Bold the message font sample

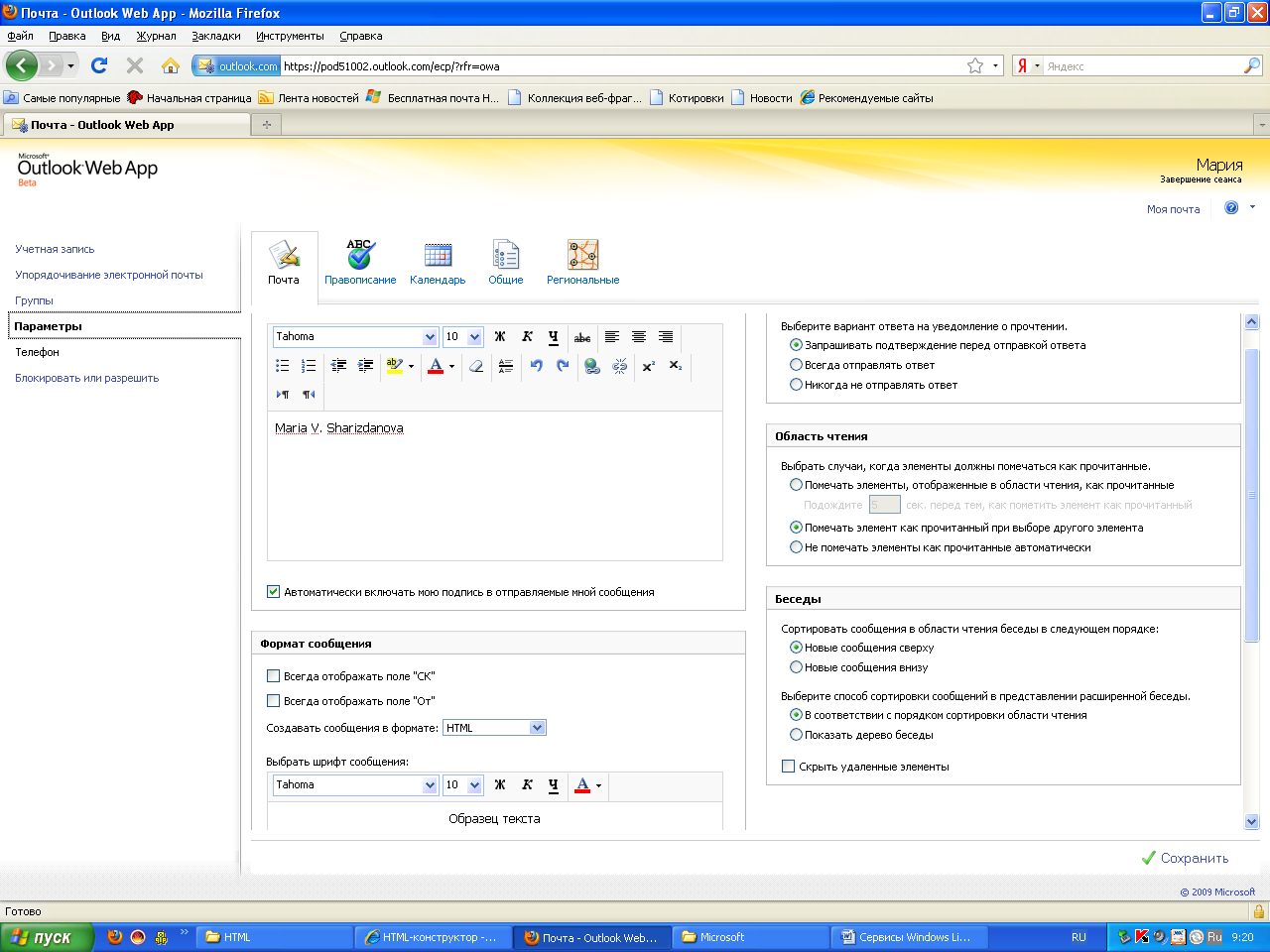coord(500,785)
